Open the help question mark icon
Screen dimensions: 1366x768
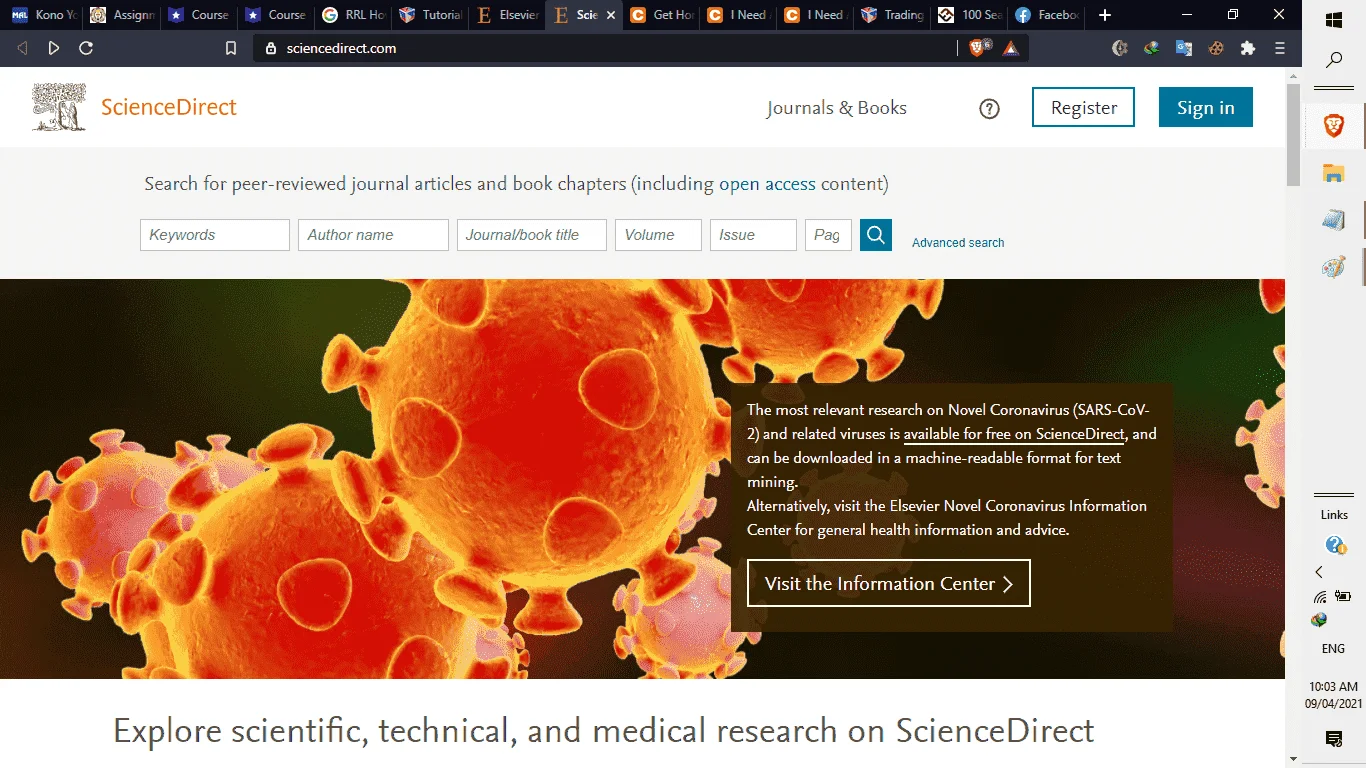coord(989,109)
